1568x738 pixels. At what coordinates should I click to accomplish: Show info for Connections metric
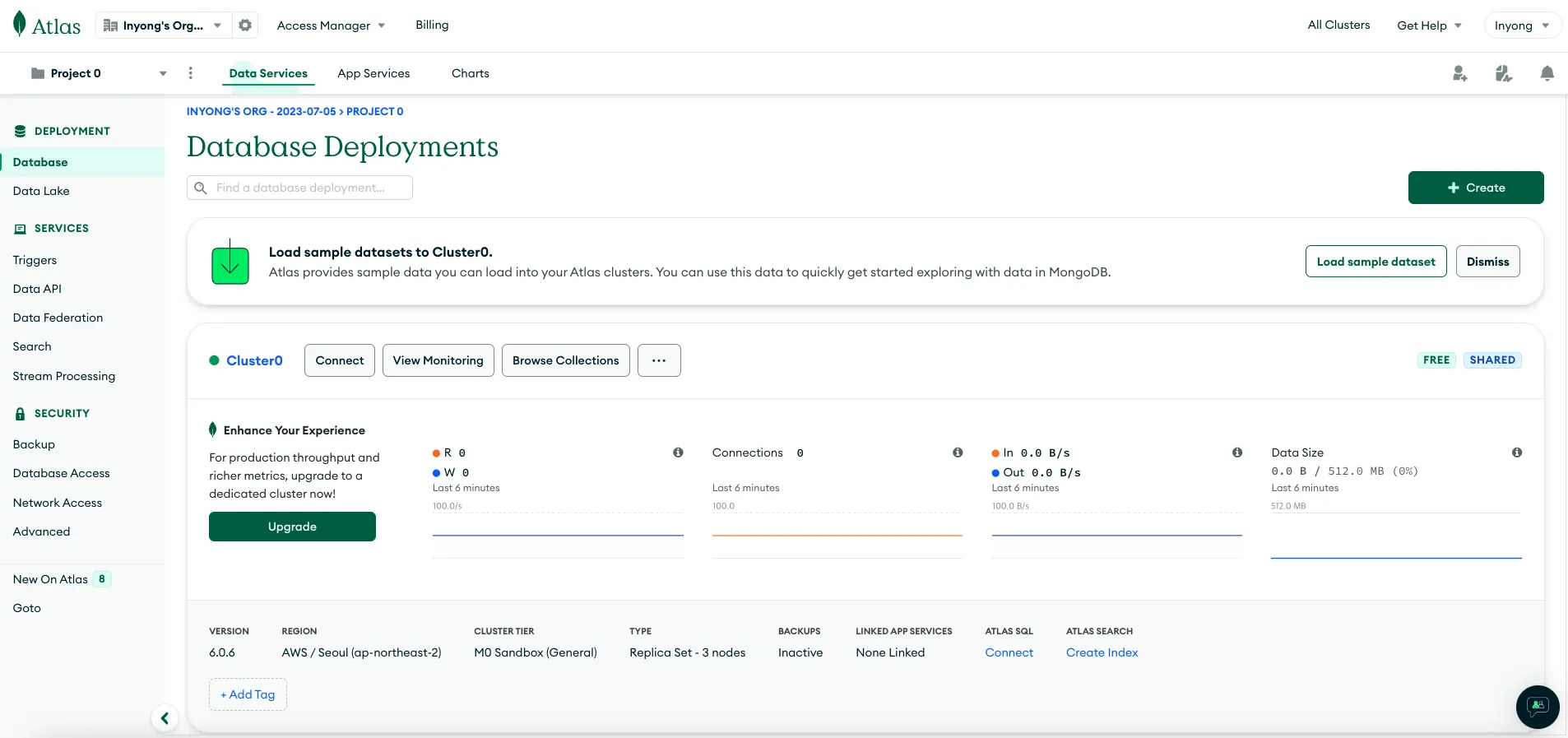[x=958, y=453]
